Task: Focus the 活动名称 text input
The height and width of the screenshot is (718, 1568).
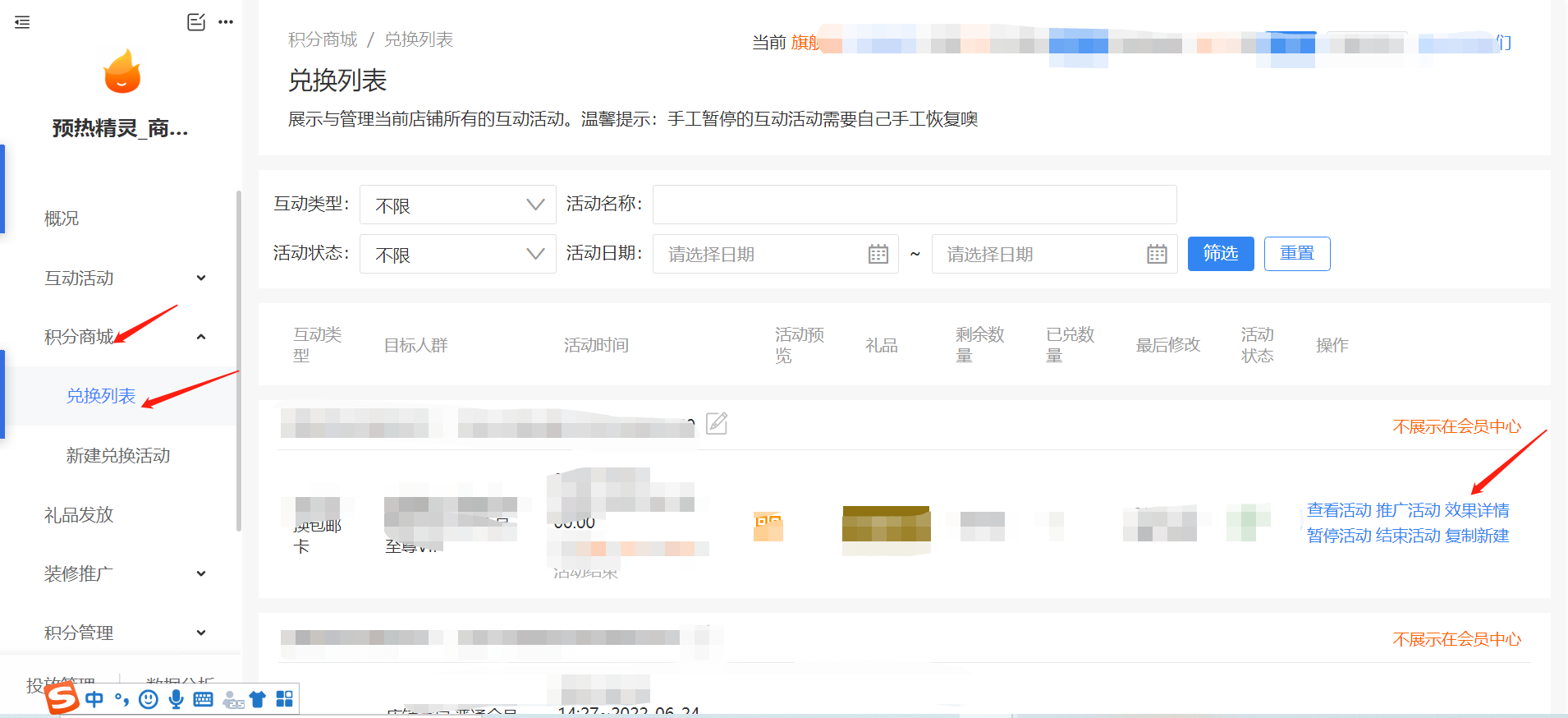Action: 915,205
